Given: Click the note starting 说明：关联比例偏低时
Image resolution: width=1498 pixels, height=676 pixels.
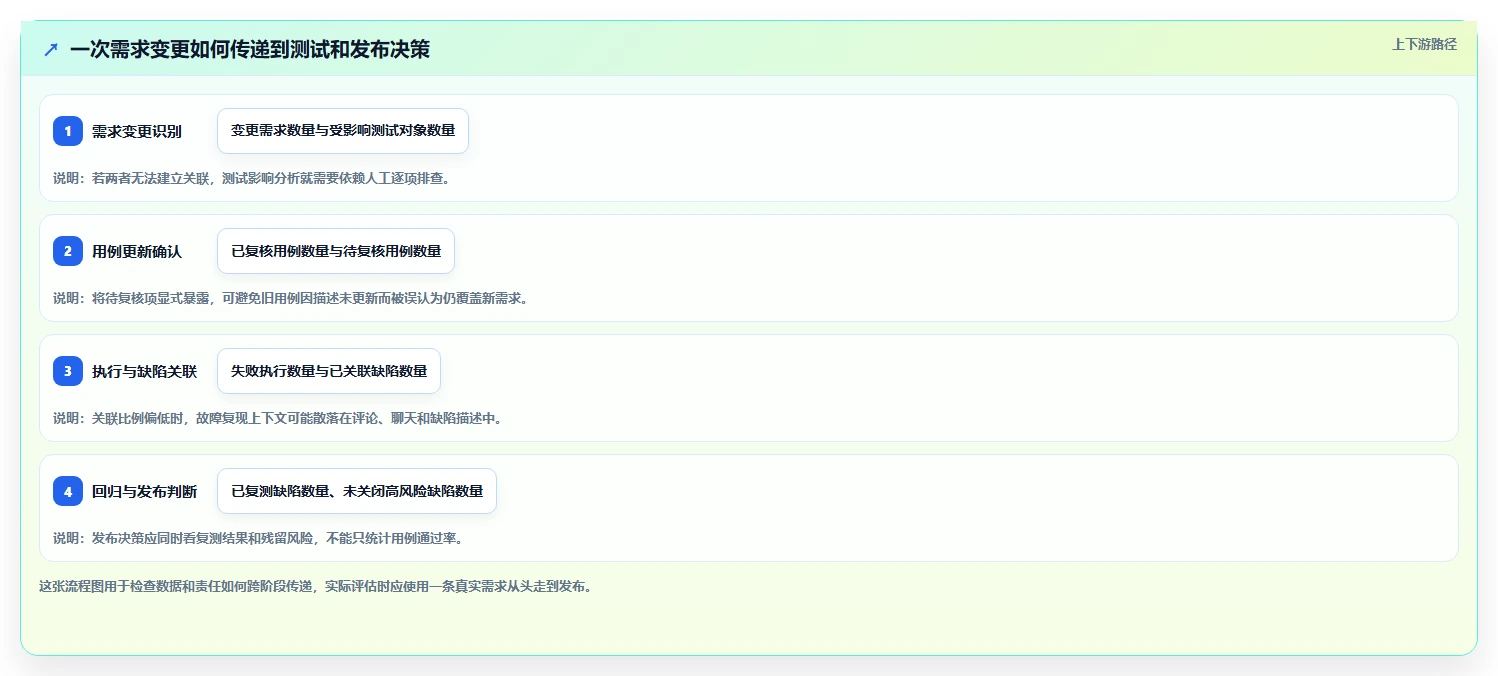Looking at the screenshot, I should tap(277, 418).
